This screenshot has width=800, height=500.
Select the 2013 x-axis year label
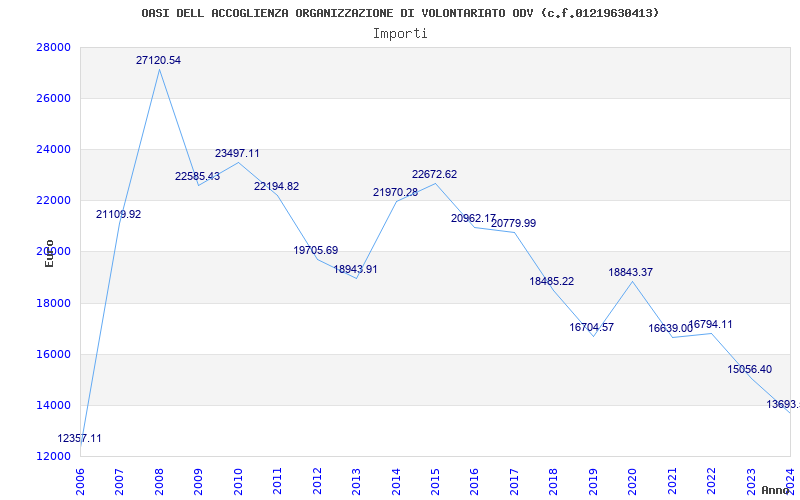(x=356, y=481)
